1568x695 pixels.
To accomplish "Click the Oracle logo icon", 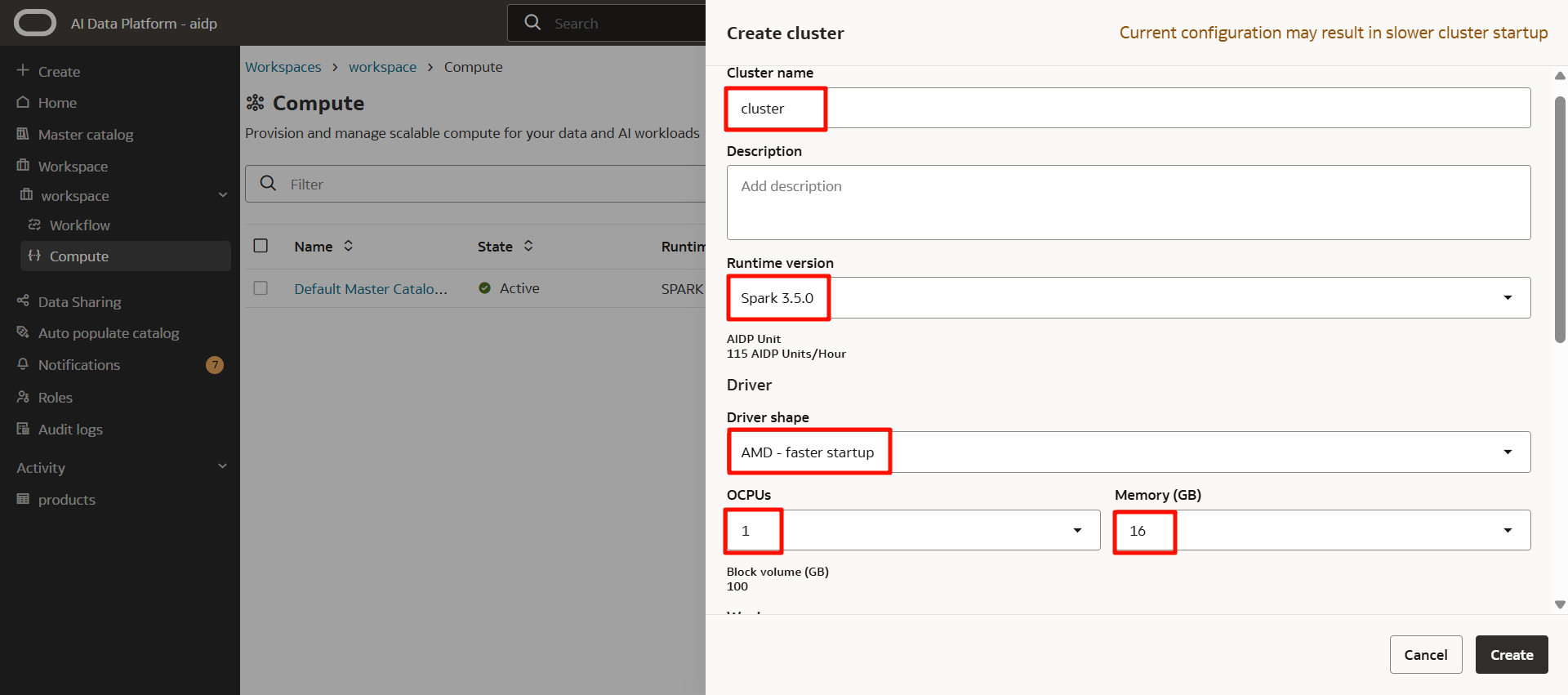I will coord(35,23).
